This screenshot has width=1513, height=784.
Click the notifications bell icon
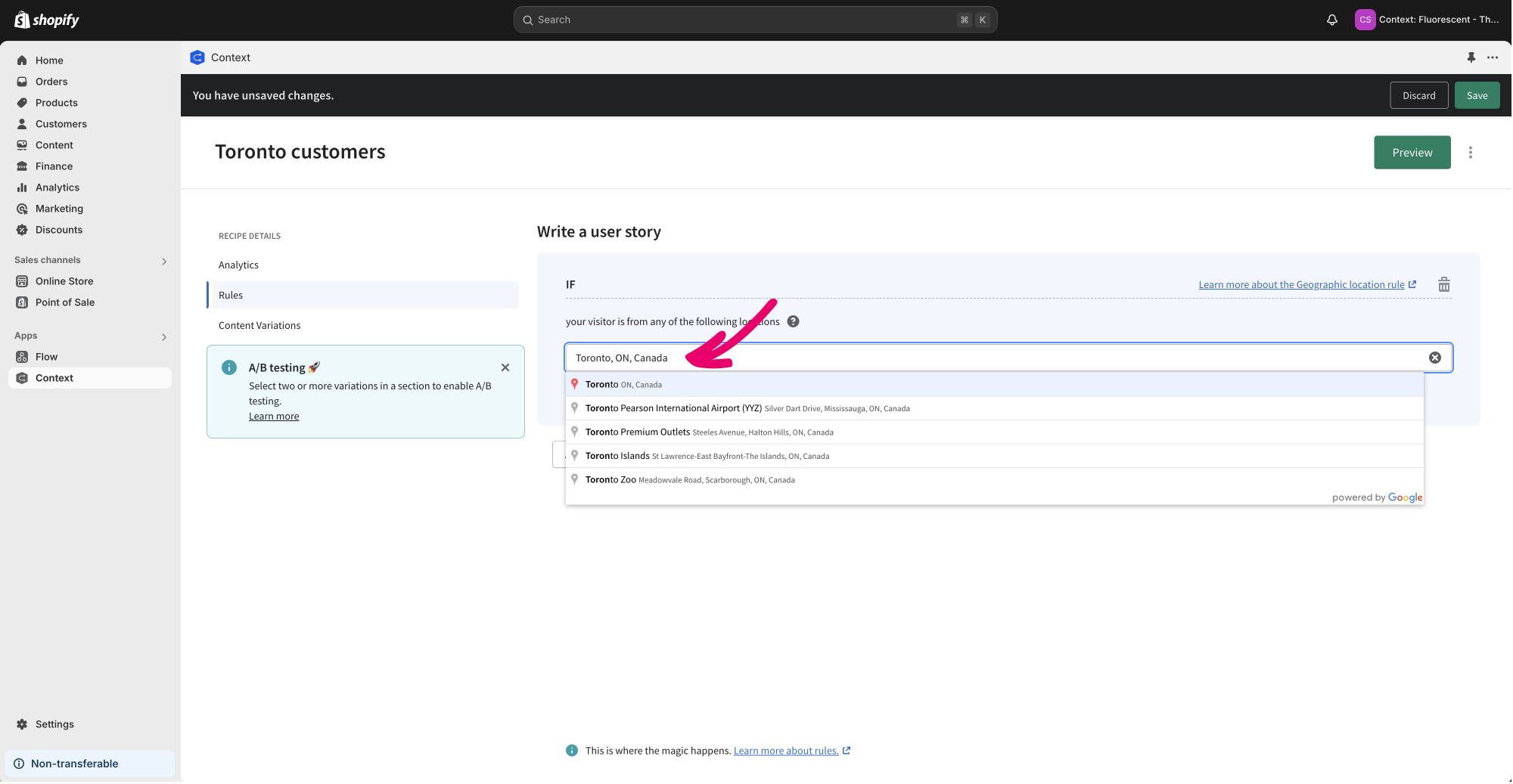tap(1331, 20)
